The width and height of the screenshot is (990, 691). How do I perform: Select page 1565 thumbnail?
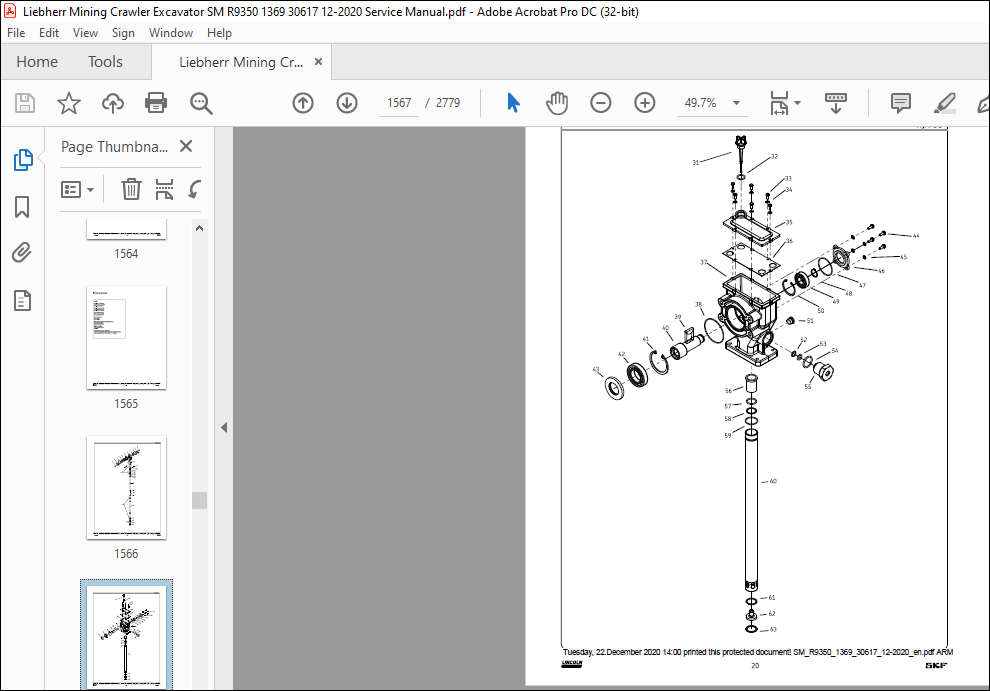coord(126,338)
